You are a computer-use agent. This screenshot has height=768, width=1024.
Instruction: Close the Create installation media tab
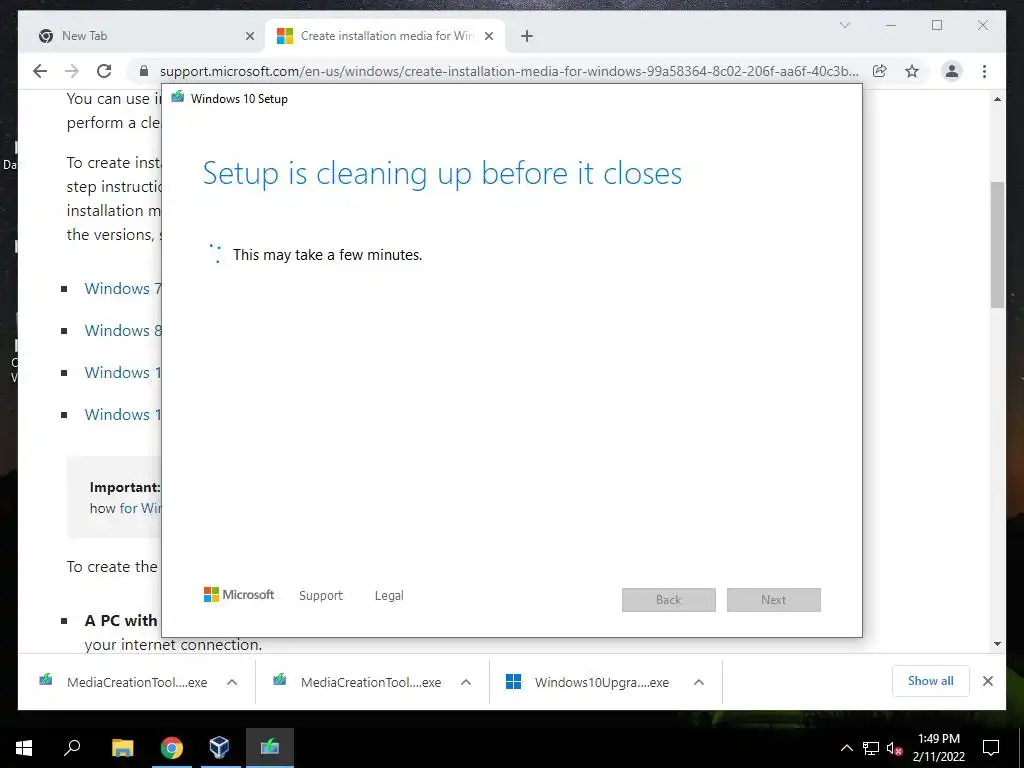pos(488,36)
